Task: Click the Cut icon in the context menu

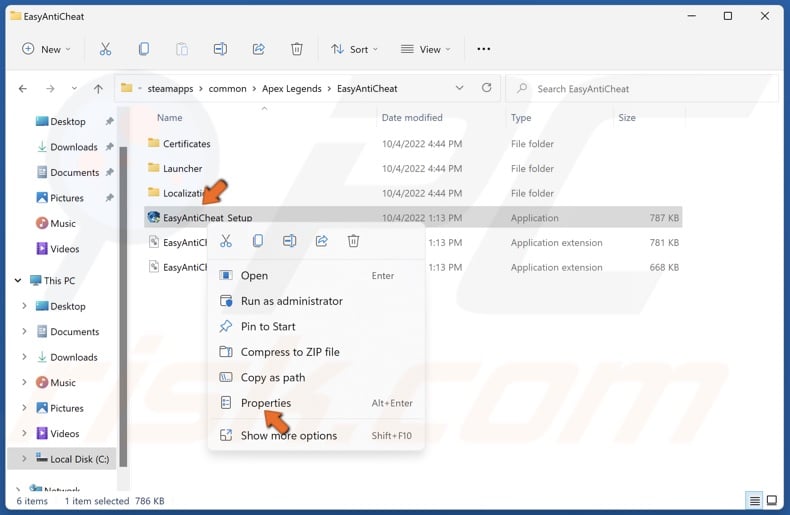Action: pyautogui.click(x=226, y=241)
